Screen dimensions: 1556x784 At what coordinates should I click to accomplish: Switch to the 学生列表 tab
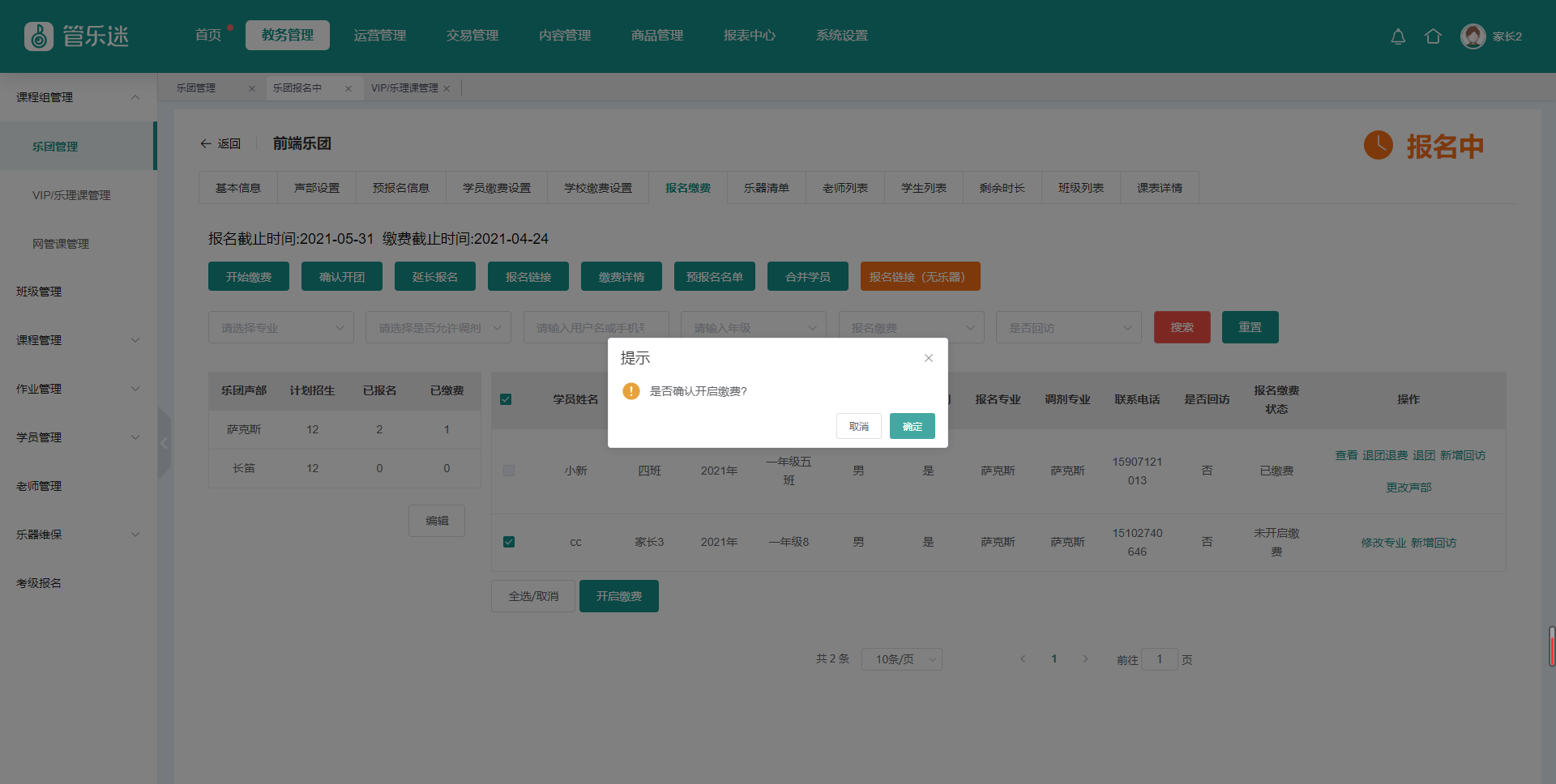pyautogui.click(x=923, y=188)
